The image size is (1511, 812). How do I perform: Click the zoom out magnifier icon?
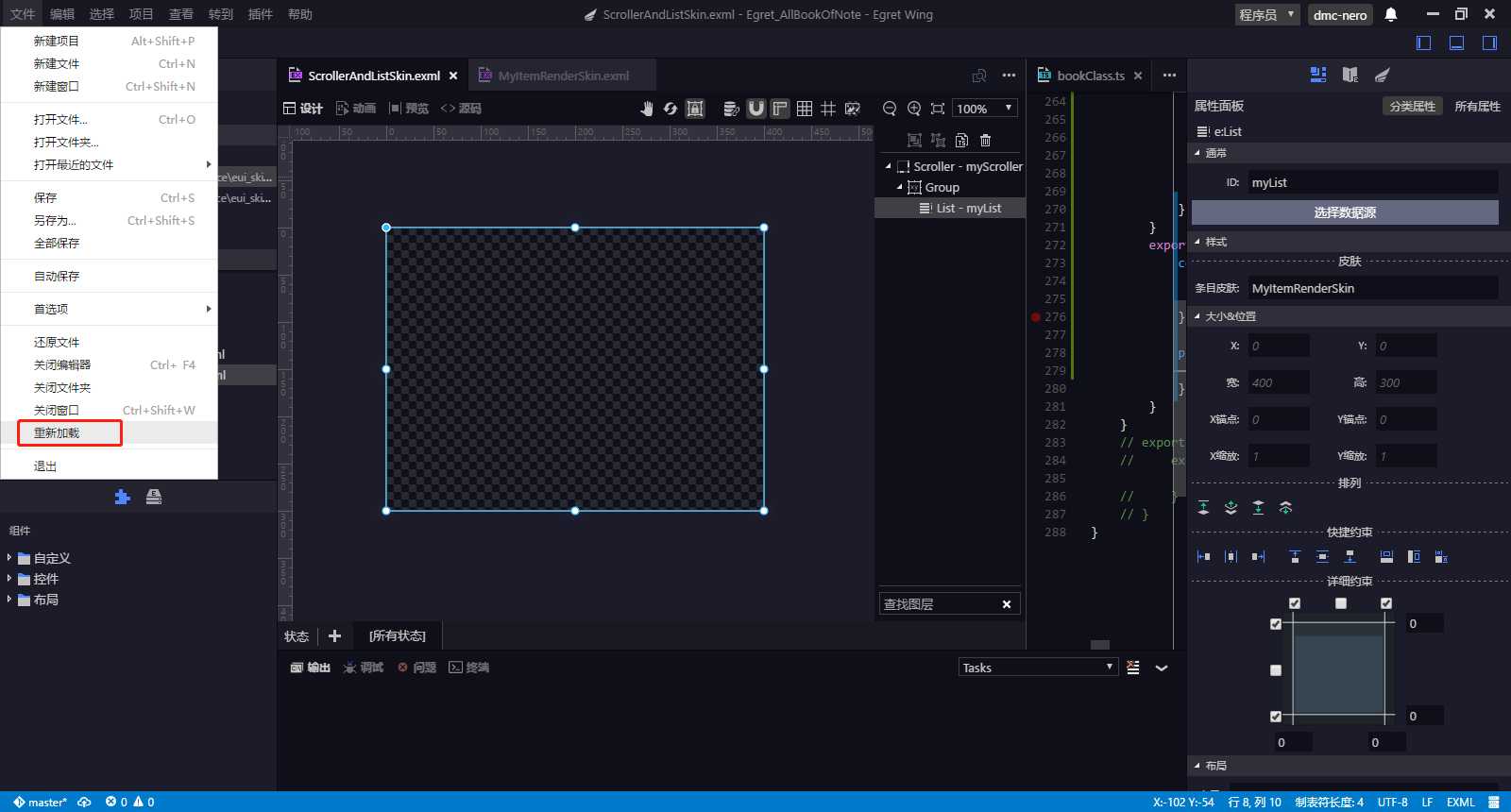[x=890, y=109]
